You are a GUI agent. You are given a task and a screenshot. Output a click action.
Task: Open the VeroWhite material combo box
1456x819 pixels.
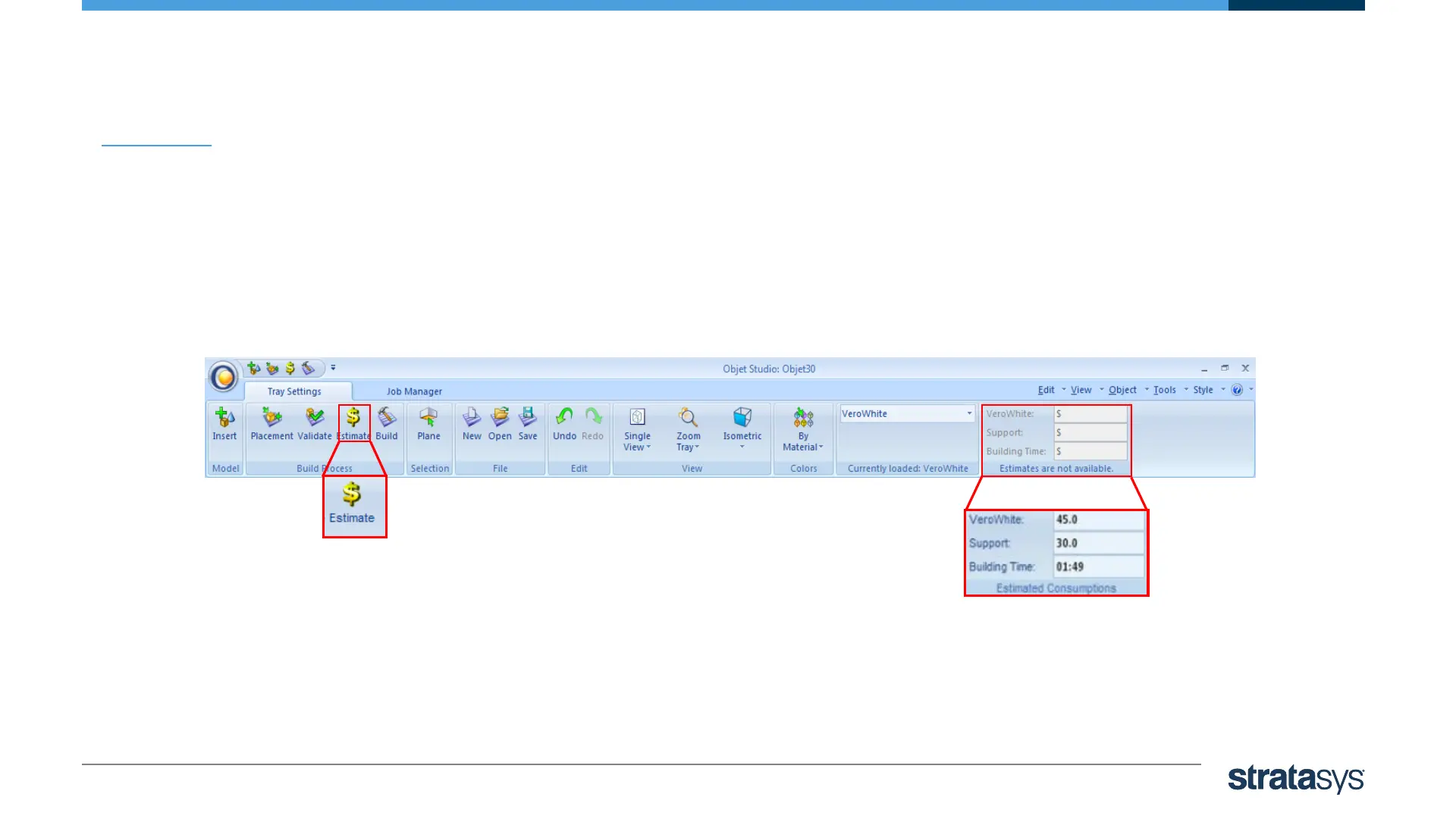point(968,414)
